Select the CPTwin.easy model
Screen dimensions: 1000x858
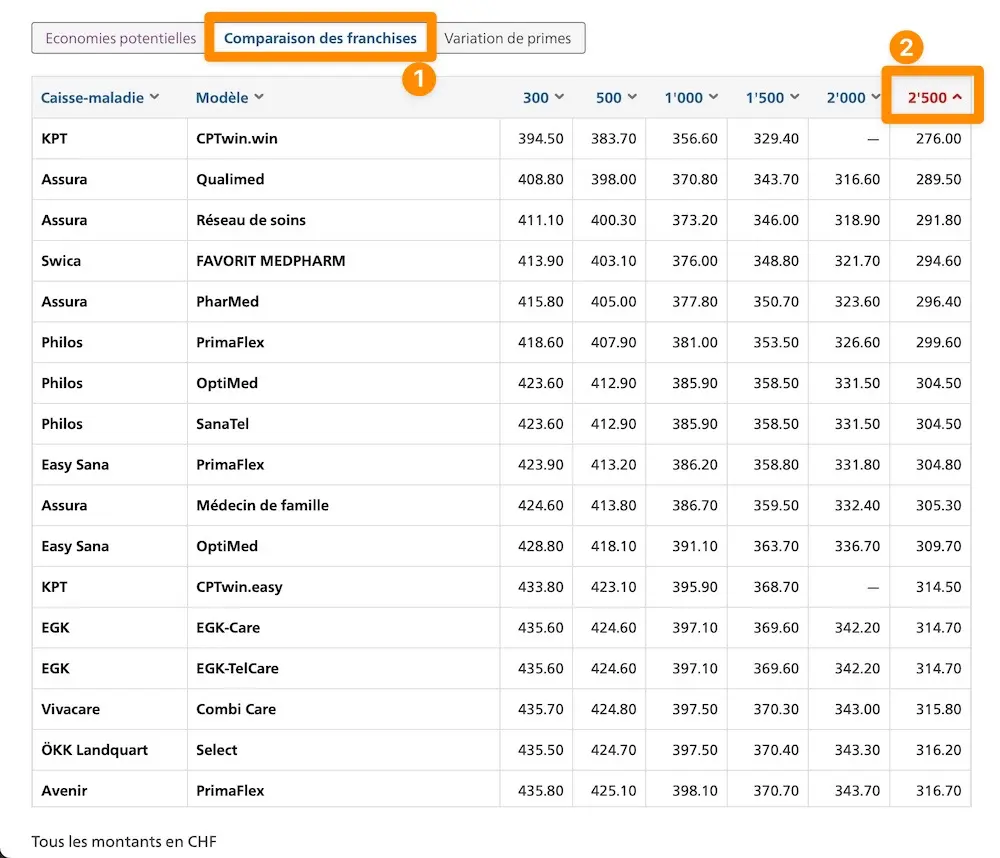click(239, 588)
